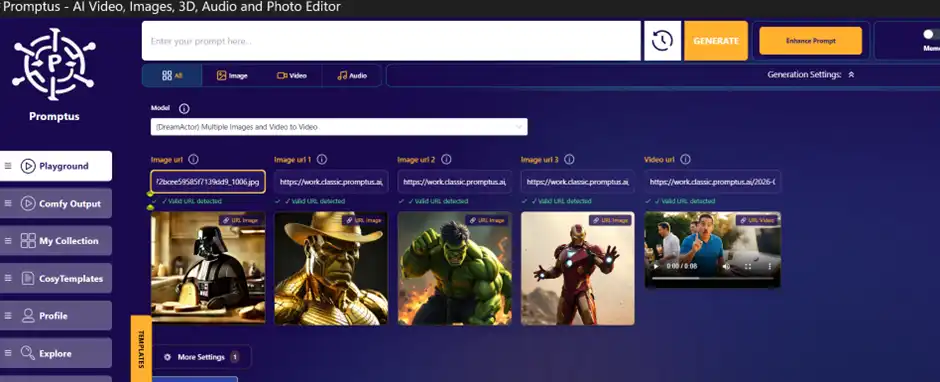Click the Promptus logo
The image size is (940, 382).
54,64
